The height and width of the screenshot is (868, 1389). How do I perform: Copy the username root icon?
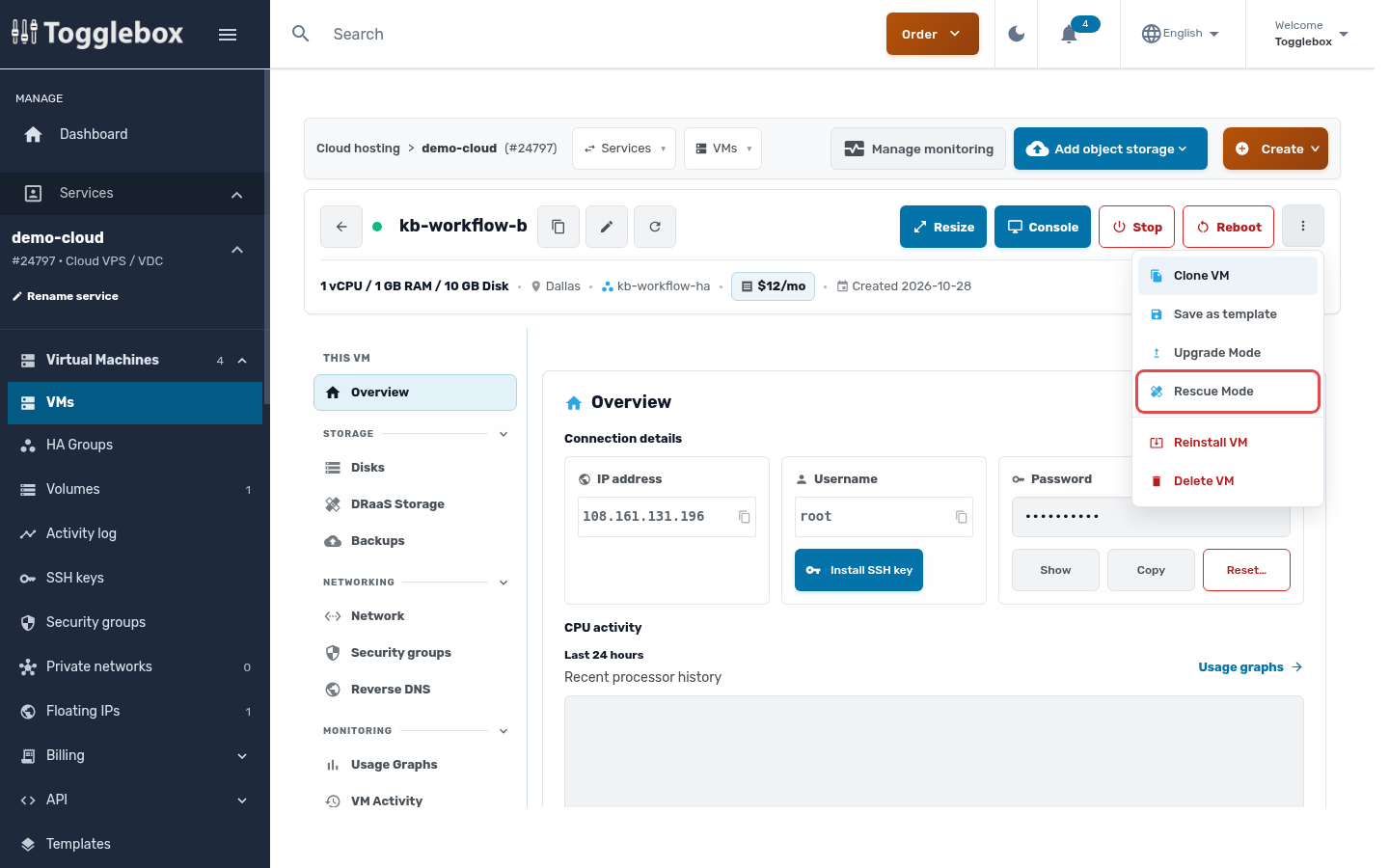pos(962,517)
